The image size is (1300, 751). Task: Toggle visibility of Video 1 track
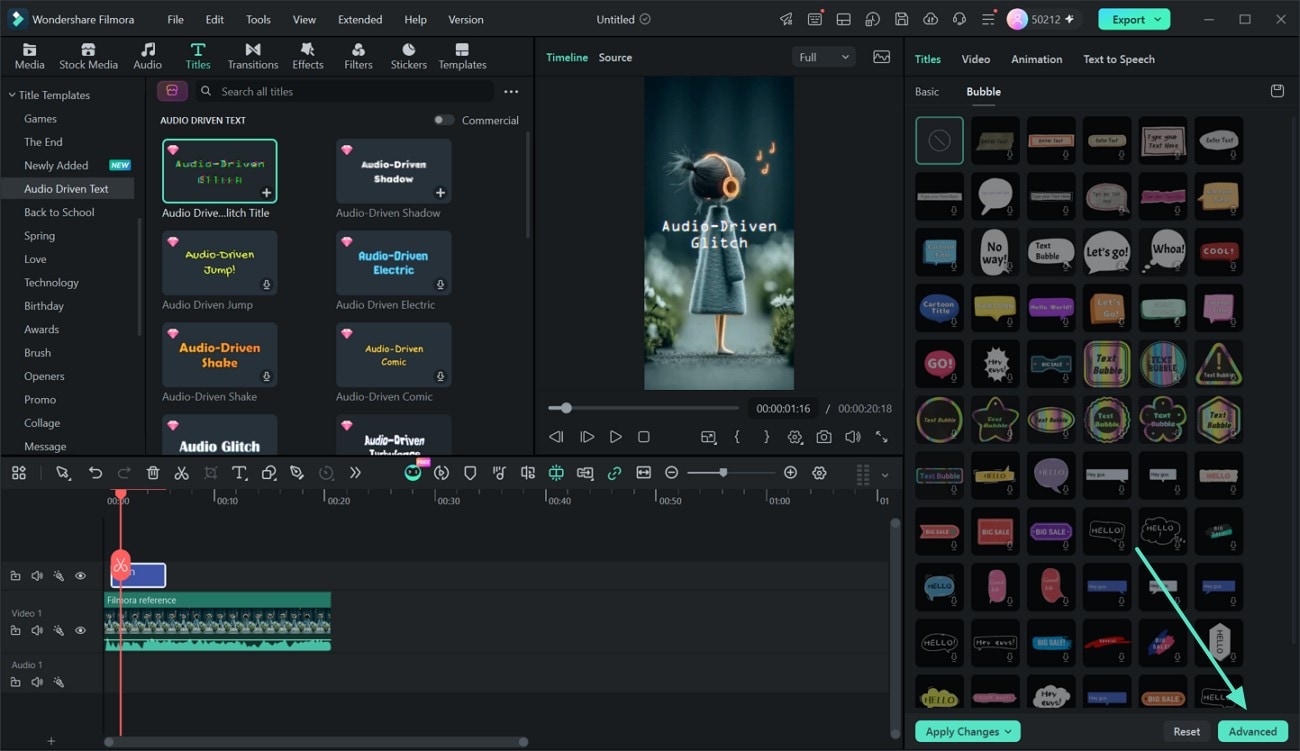(x=80, y=631)
